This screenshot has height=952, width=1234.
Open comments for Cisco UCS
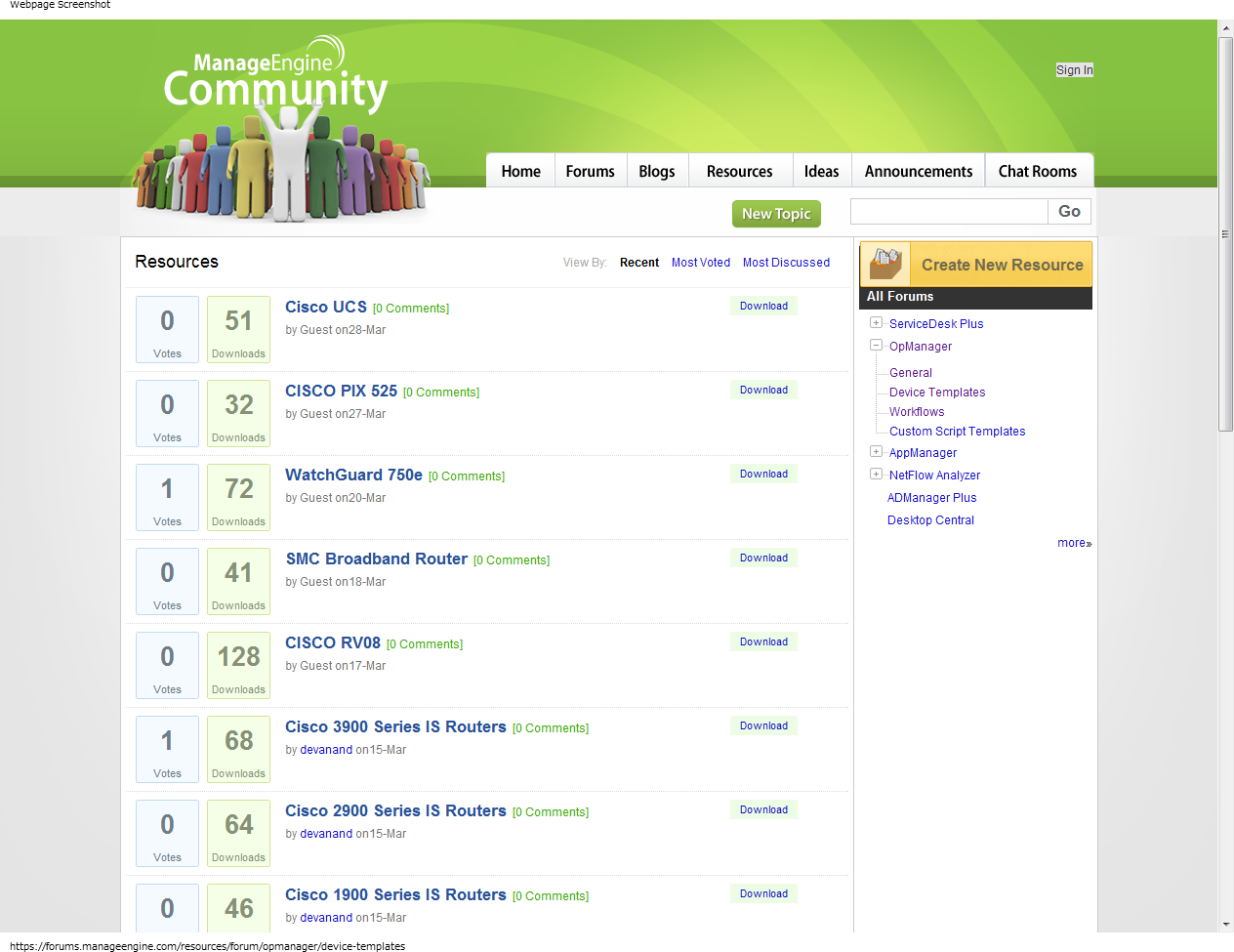point(411,309)
